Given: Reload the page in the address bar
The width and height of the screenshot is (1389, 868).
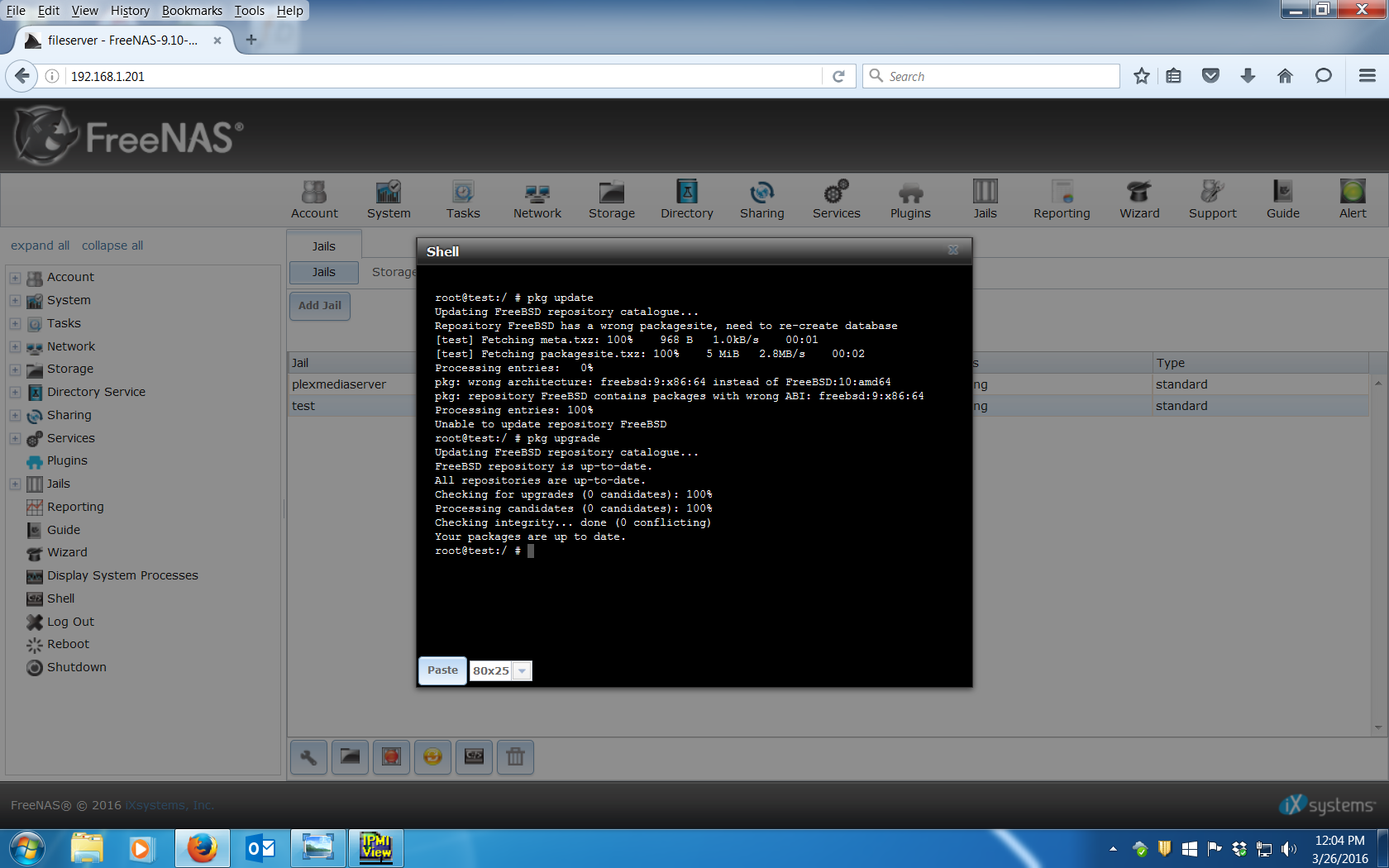Looking at the screenshot, I should 838,76.
